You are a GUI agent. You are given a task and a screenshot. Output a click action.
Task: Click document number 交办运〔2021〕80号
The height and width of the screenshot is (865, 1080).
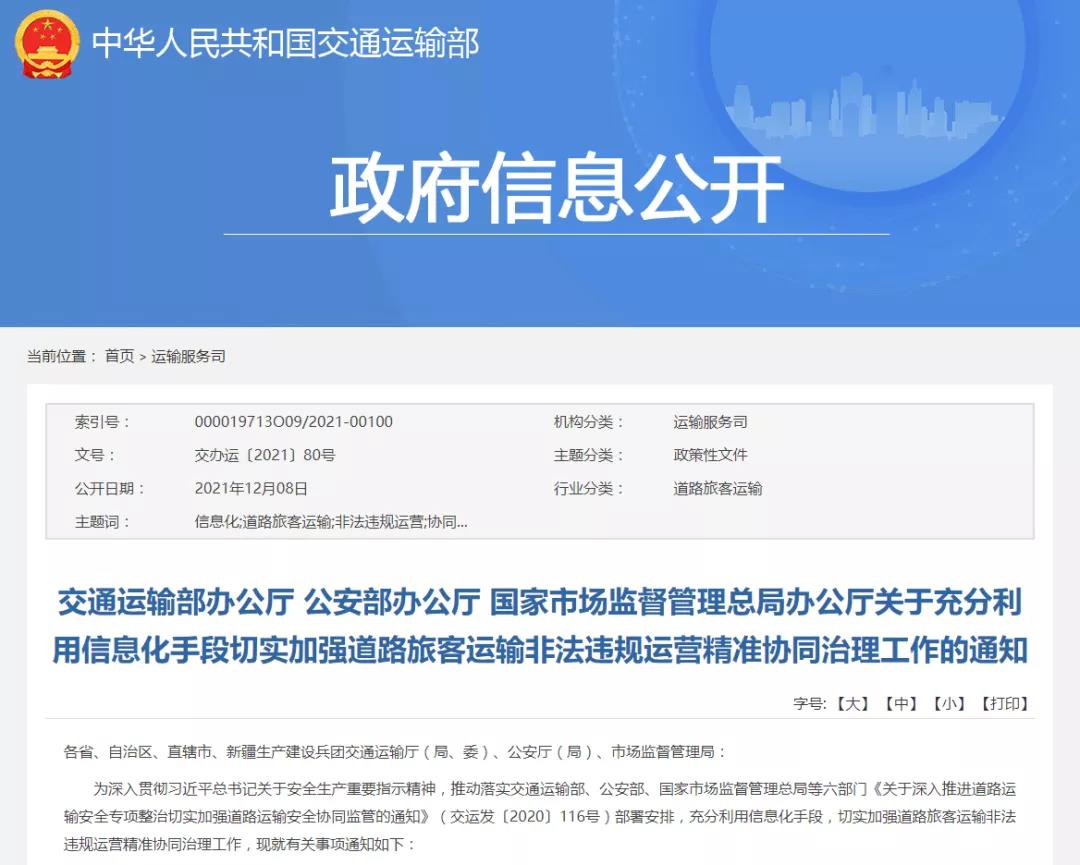point(264,455)
